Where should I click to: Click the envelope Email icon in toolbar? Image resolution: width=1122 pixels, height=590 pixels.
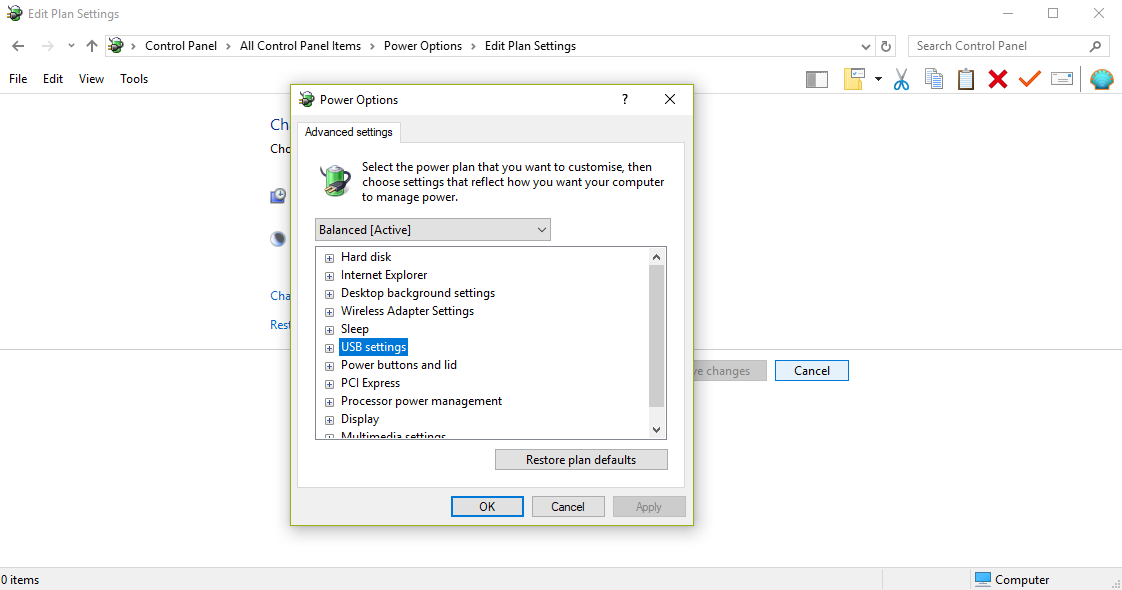[x=1061, y=79]
